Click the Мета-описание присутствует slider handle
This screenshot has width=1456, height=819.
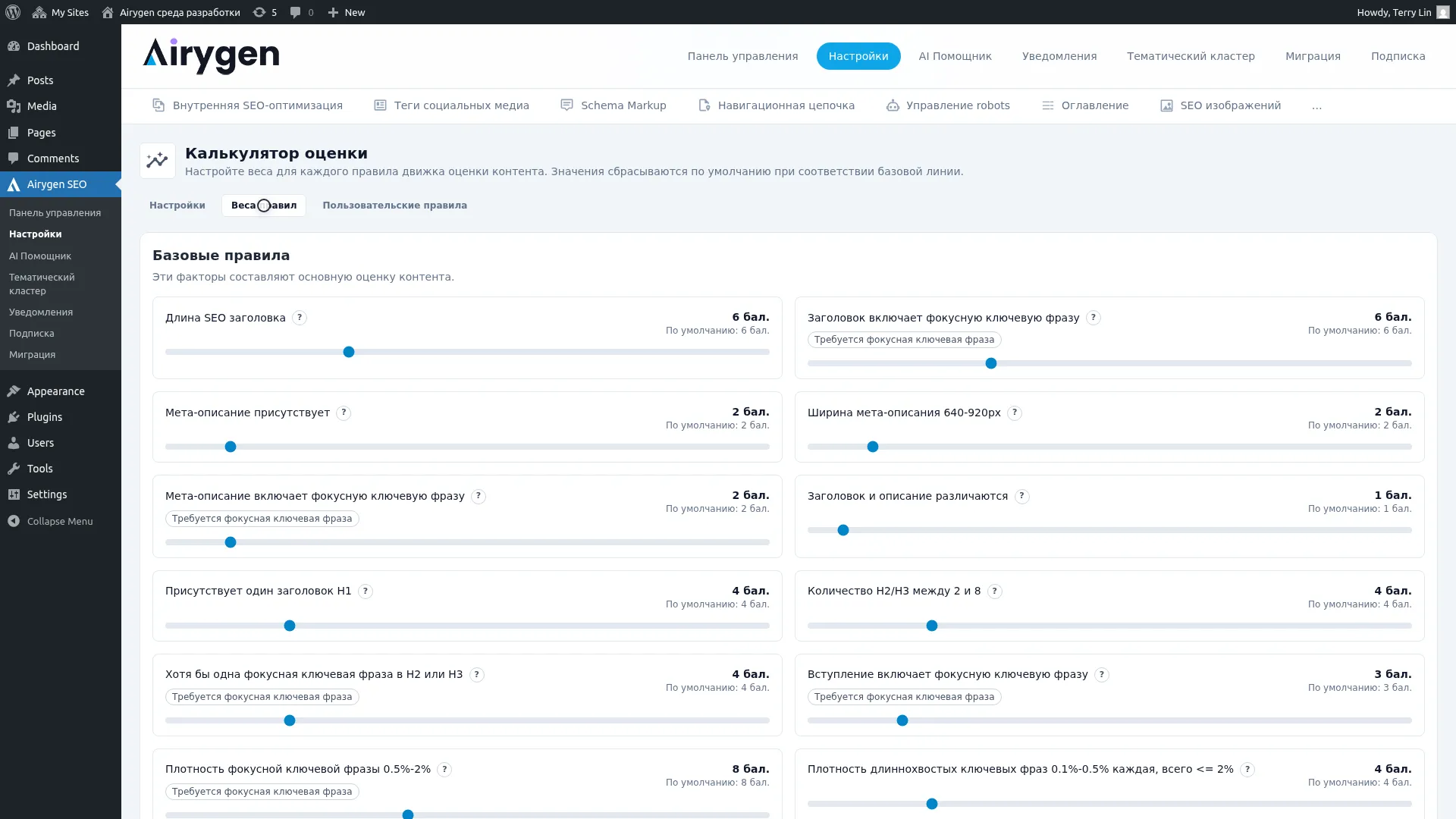231,447
